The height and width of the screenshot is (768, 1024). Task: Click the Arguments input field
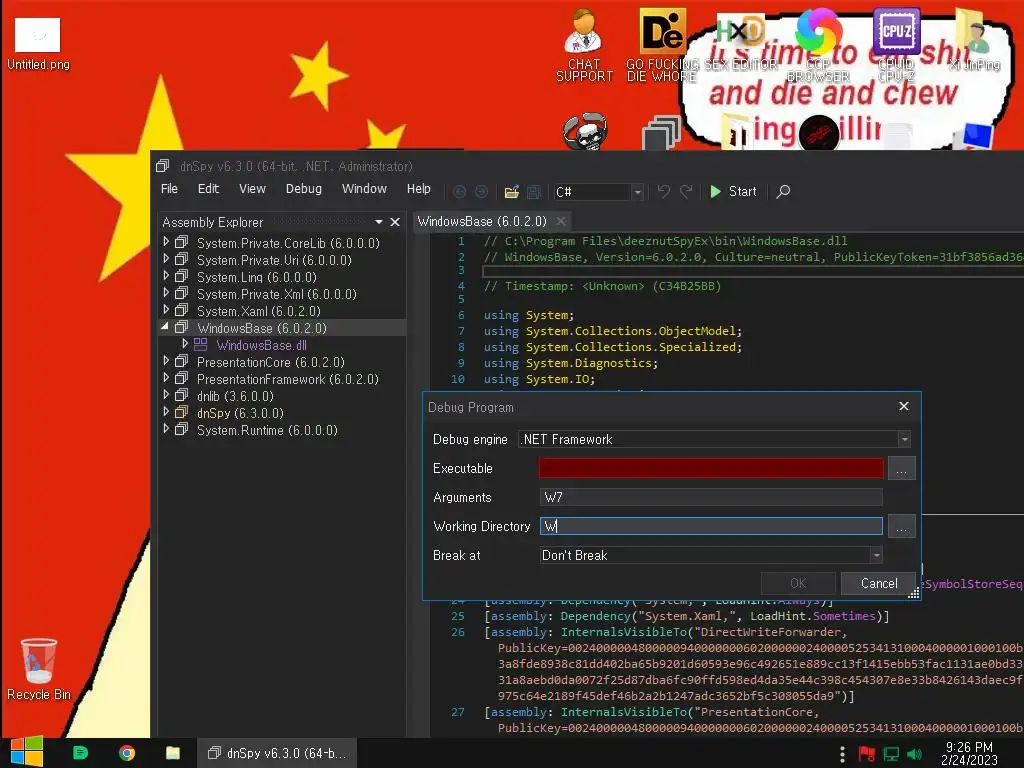pos(711,497)
